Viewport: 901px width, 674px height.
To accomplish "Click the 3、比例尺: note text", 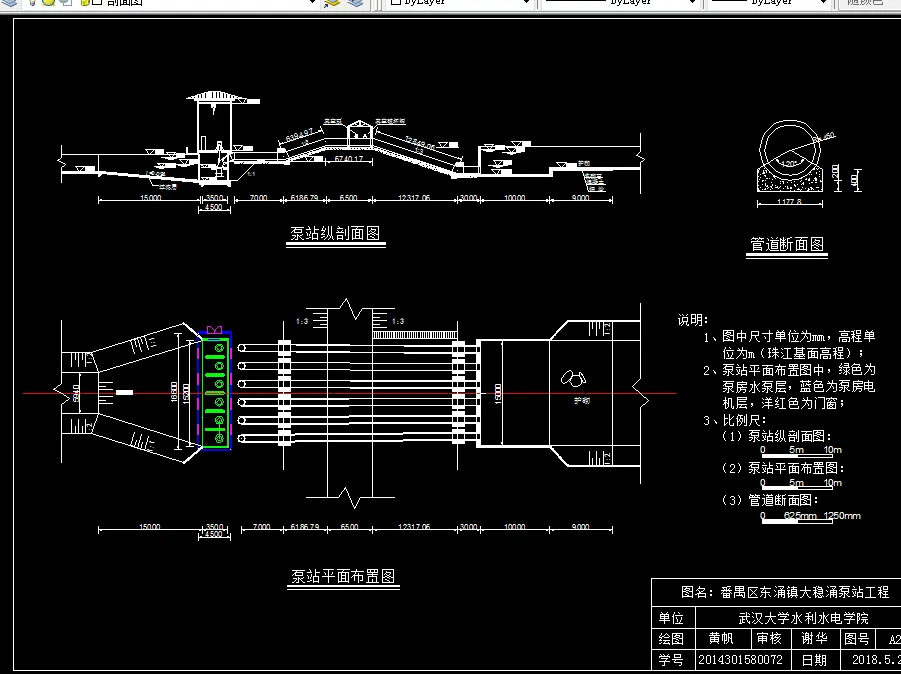I will 735,420.
